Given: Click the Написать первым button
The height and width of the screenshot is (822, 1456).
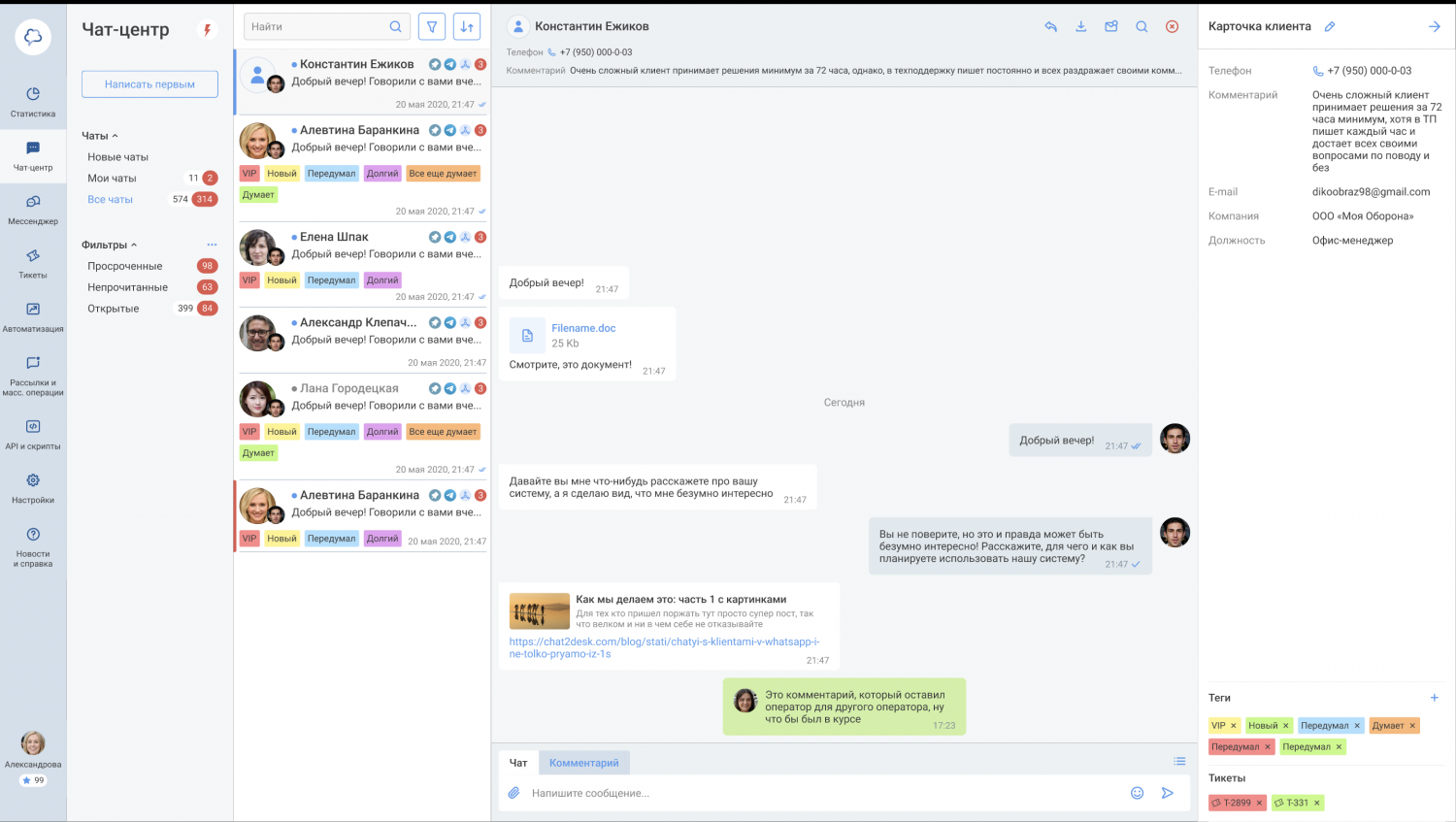Looking at the screenshot, I should pos(149,83).
